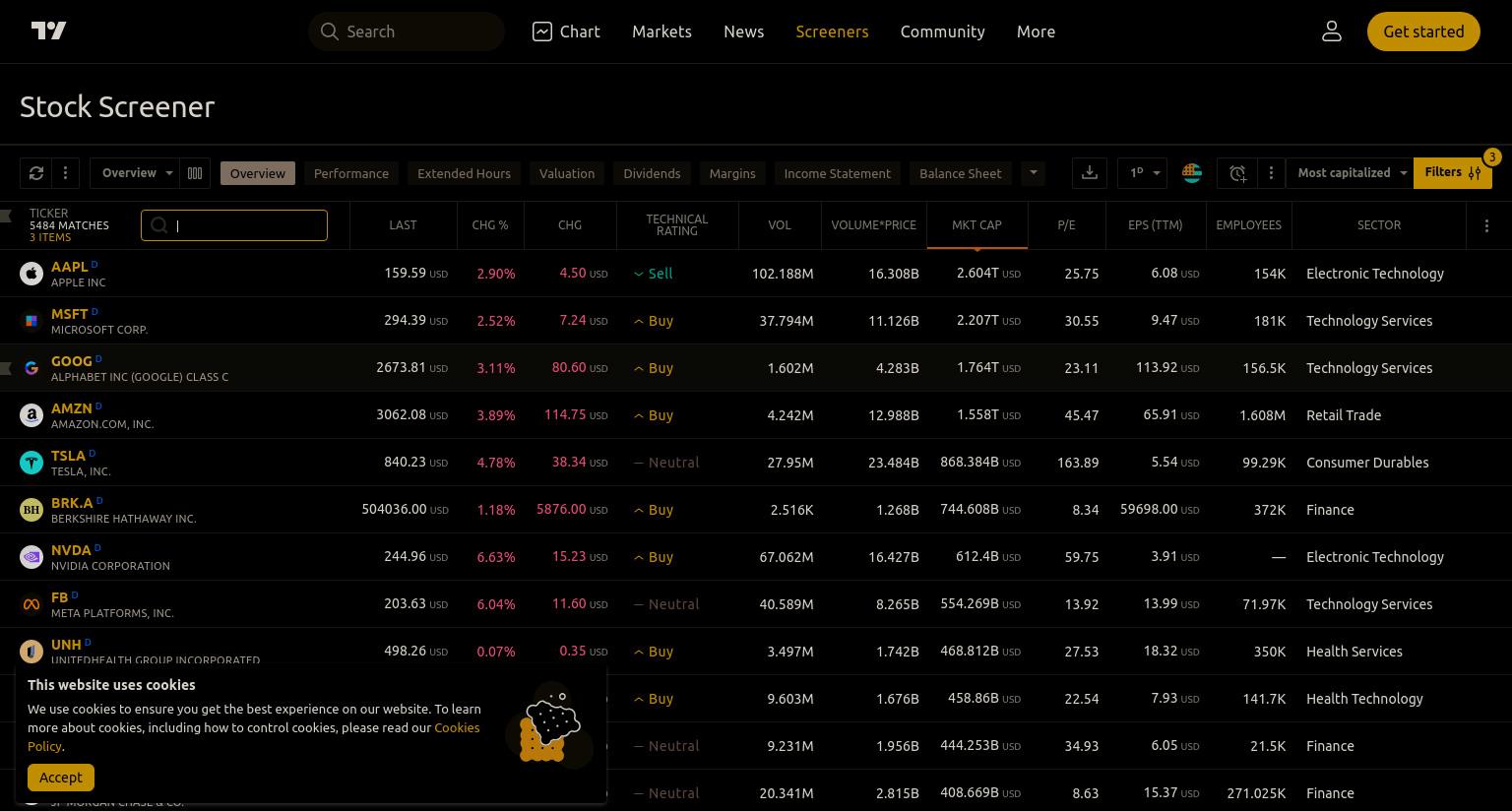Screen dimensions: 1512x811
Task: Open the three-dot menu beside alert icon
Action: [x=1271, y=173]
